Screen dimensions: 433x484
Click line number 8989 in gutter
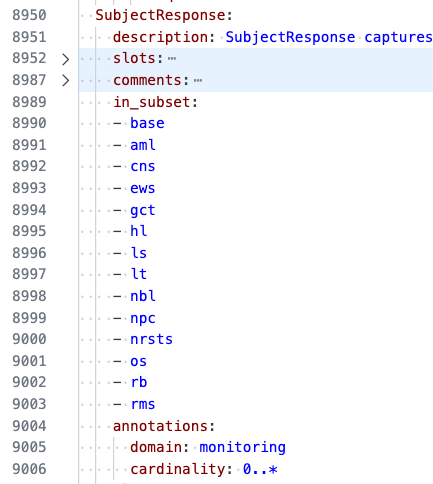pos(29,102)
